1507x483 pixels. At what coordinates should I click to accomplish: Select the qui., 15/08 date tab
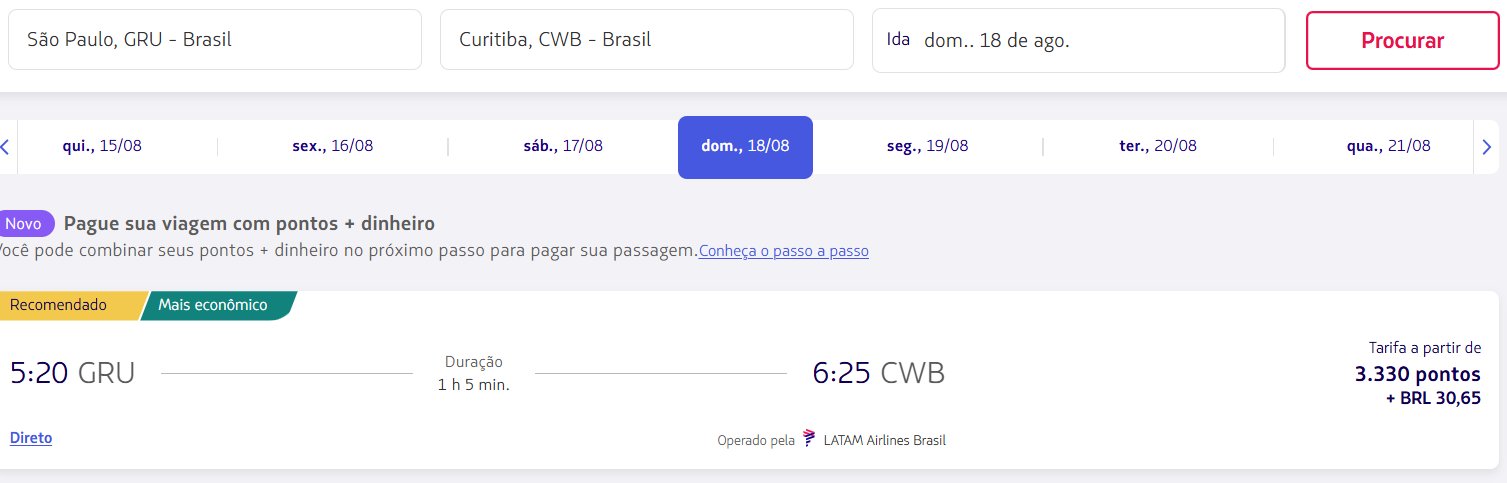tap(102, 146)
